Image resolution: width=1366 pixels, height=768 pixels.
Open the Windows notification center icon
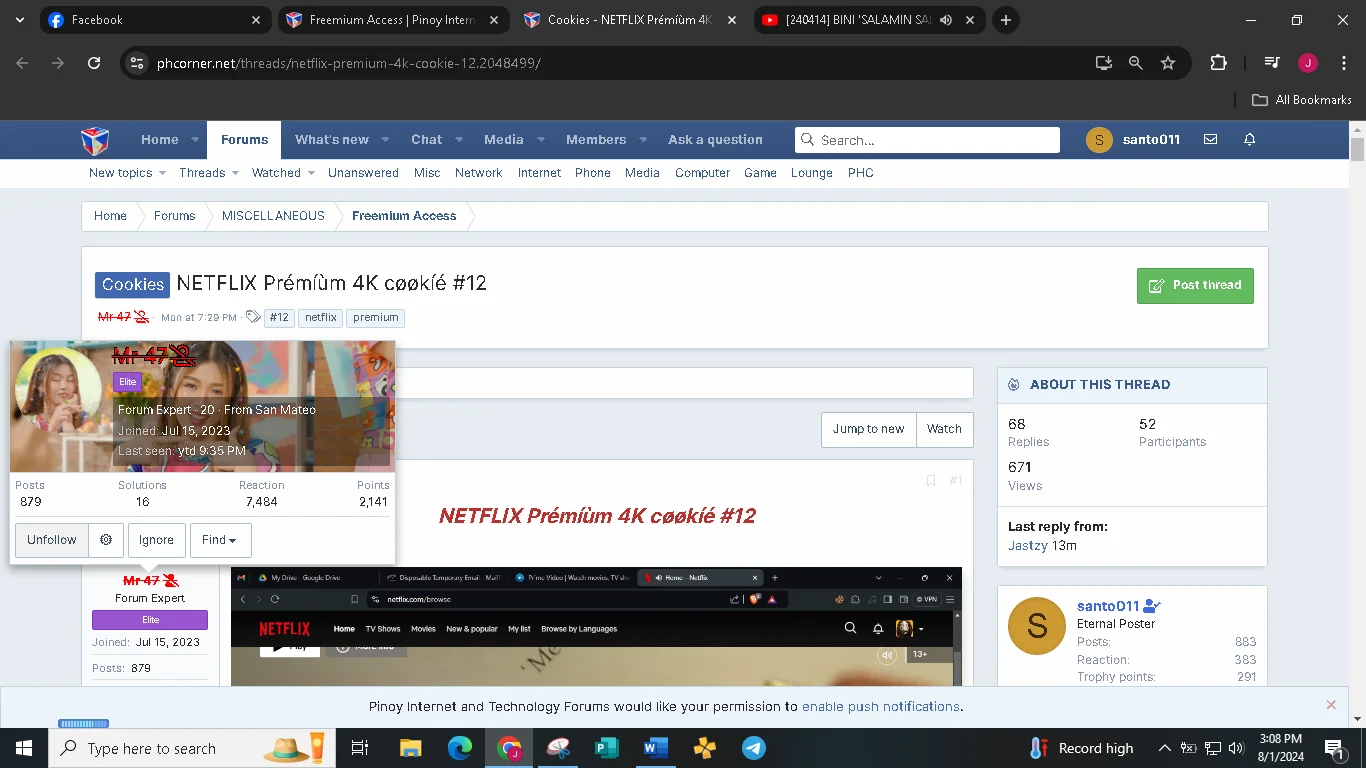[x=1334, y=748]
